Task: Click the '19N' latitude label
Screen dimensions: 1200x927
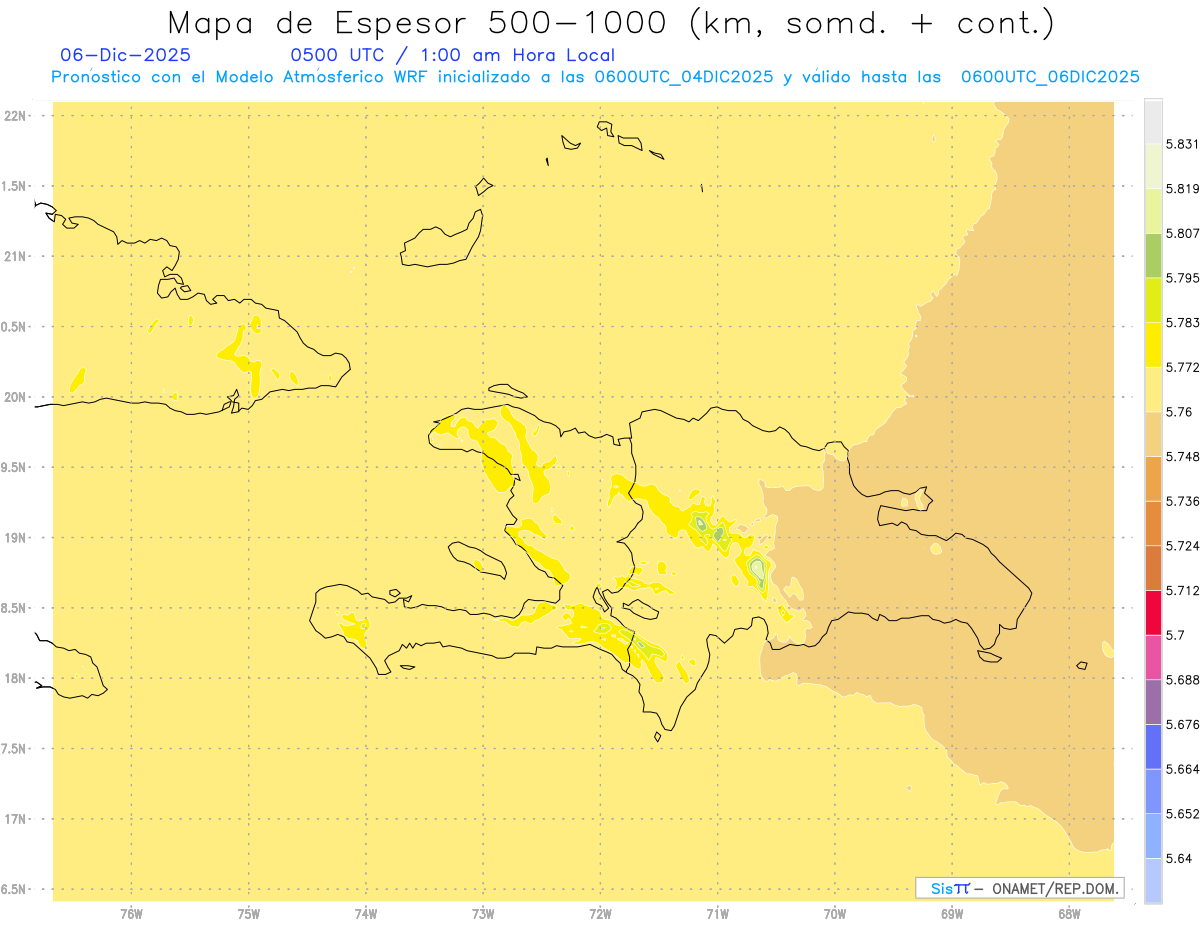Action: click(15, 538)
